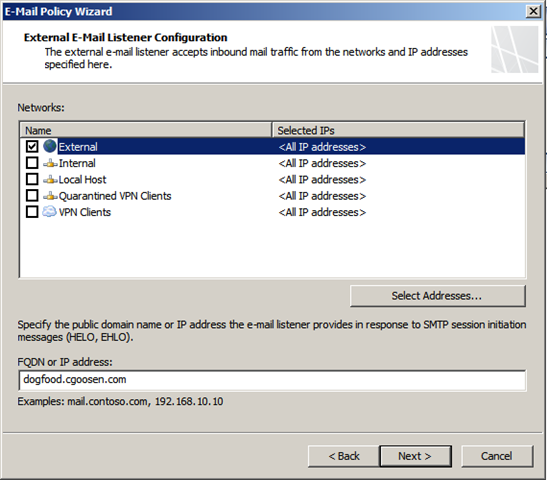Go to the Next wizard step
Image resolution: width=547 pixels, height=480 pixels.
click(415, 456)
